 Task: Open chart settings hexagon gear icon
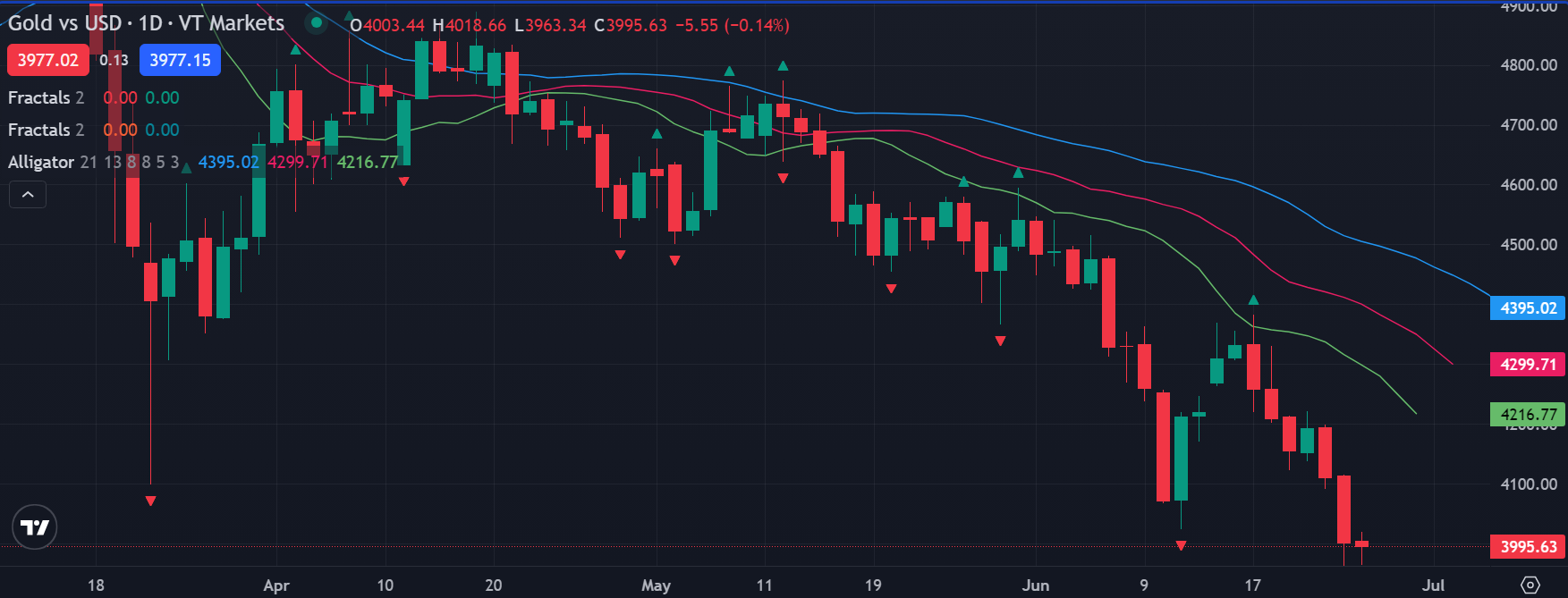[1530, 585]
